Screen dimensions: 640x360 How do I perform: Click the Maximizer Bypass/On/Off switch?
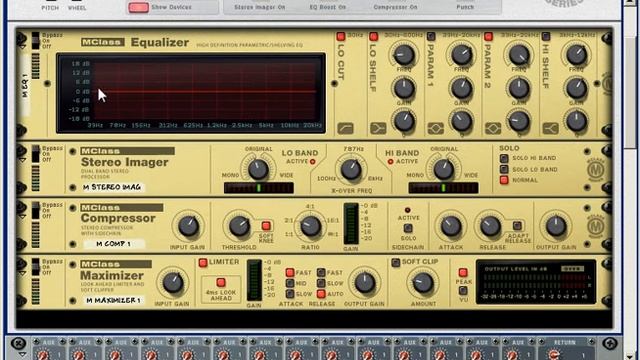pyautogui.click(x=36, y=267)
